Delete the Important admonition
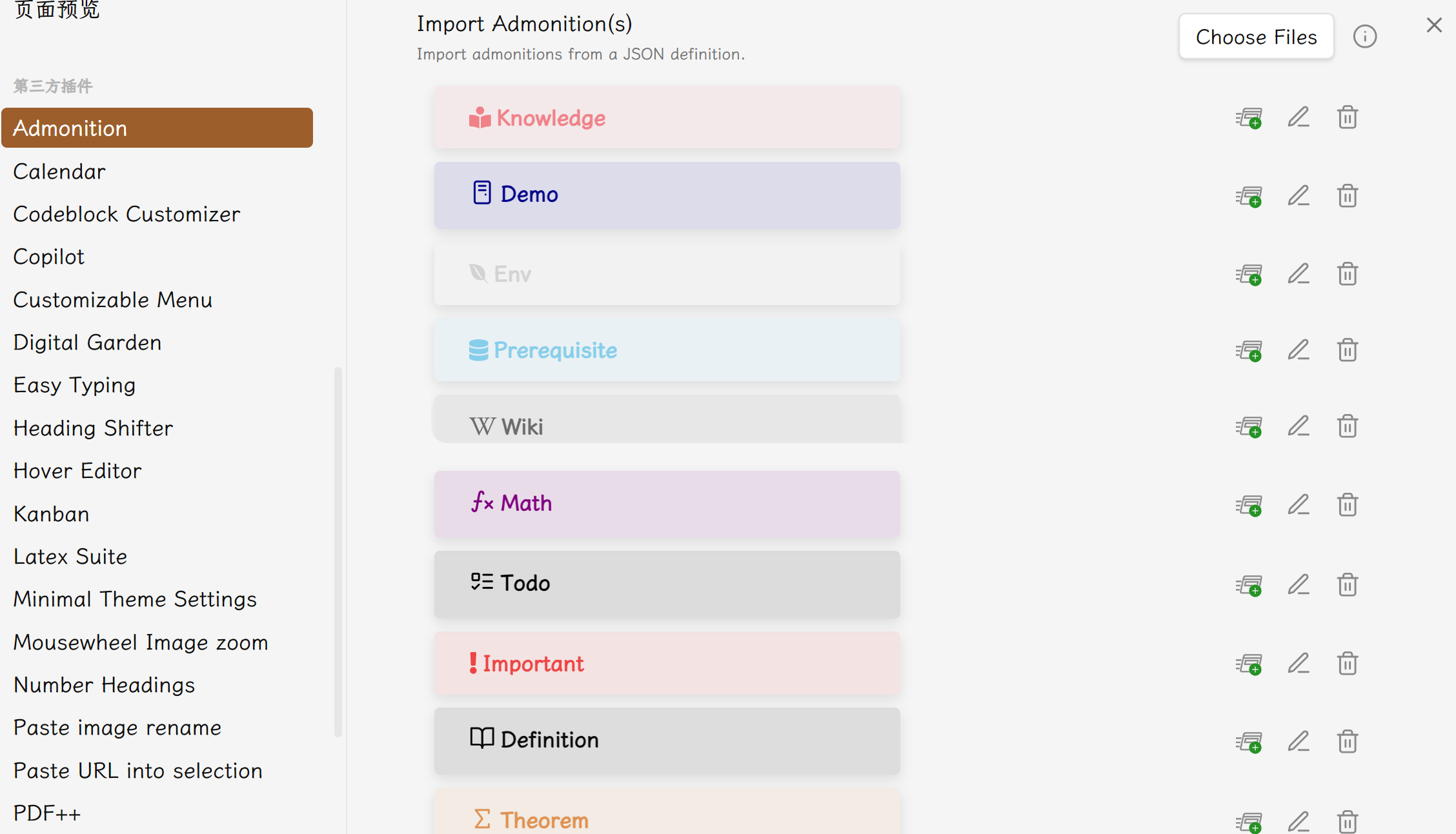The height and width of the screenshot is (834, 1456). click(1348, 663)
